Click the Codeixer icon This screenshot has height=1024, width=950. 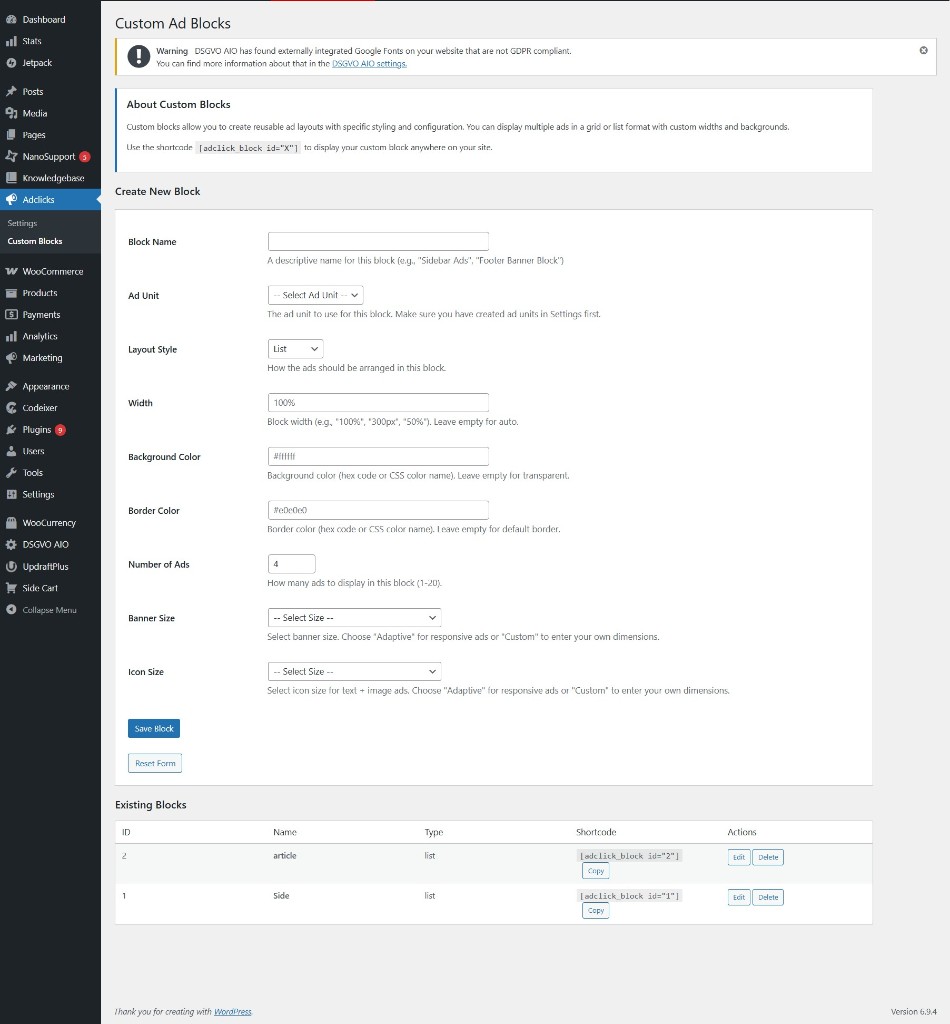click(11, 408)
